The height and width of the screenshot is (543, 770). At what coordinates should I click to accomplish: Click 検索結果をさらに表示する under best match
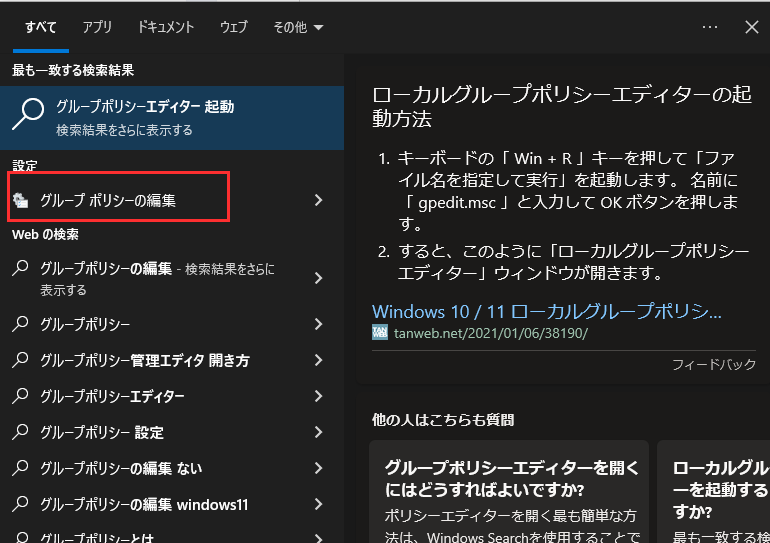tap(124, 130)
